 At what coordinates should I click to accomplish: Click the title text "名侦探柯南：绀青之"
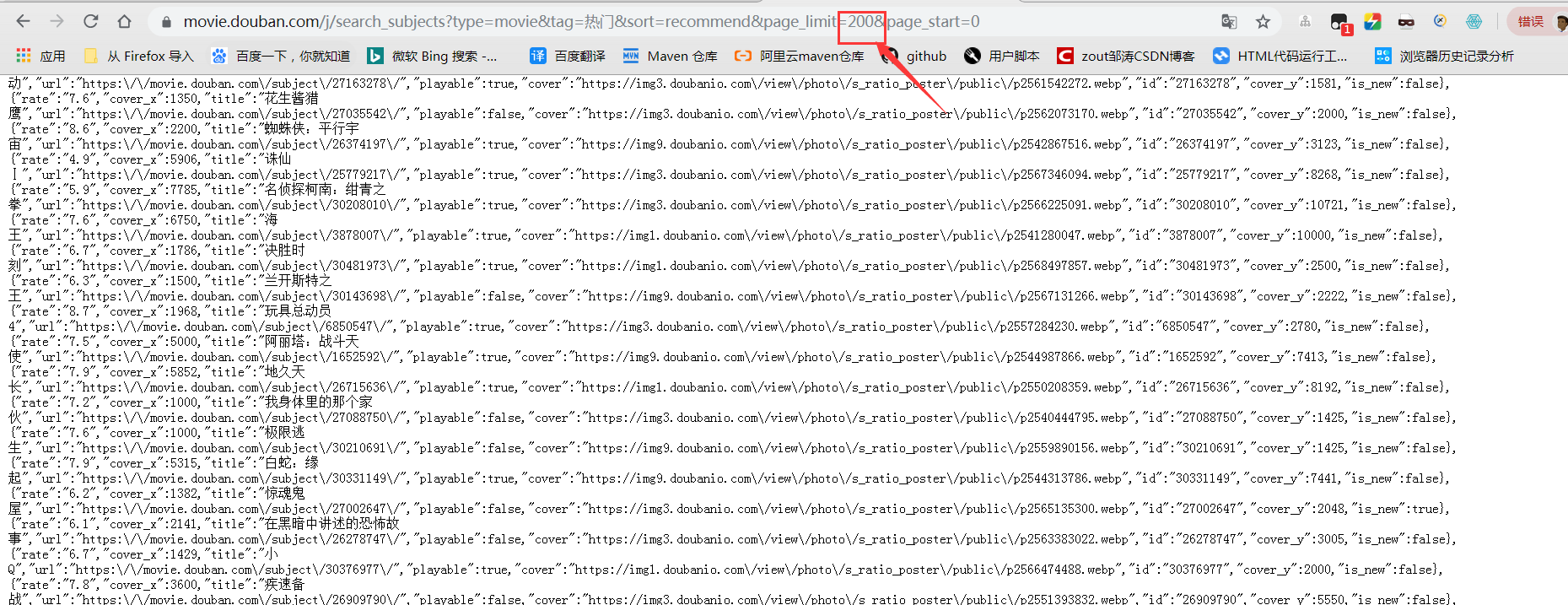click(326, 190)
